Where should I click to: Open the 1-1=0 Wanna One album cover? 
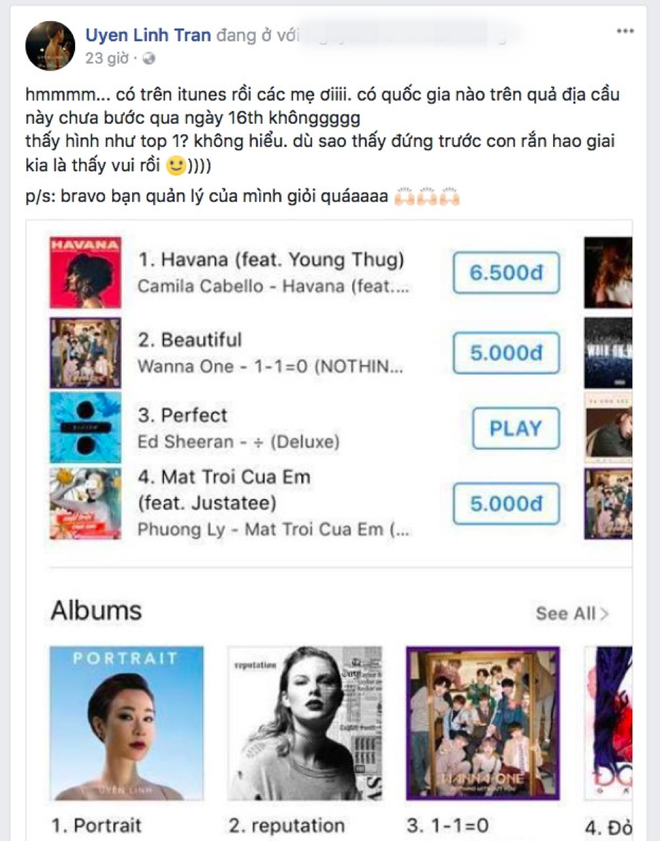[x=483, y=723]
